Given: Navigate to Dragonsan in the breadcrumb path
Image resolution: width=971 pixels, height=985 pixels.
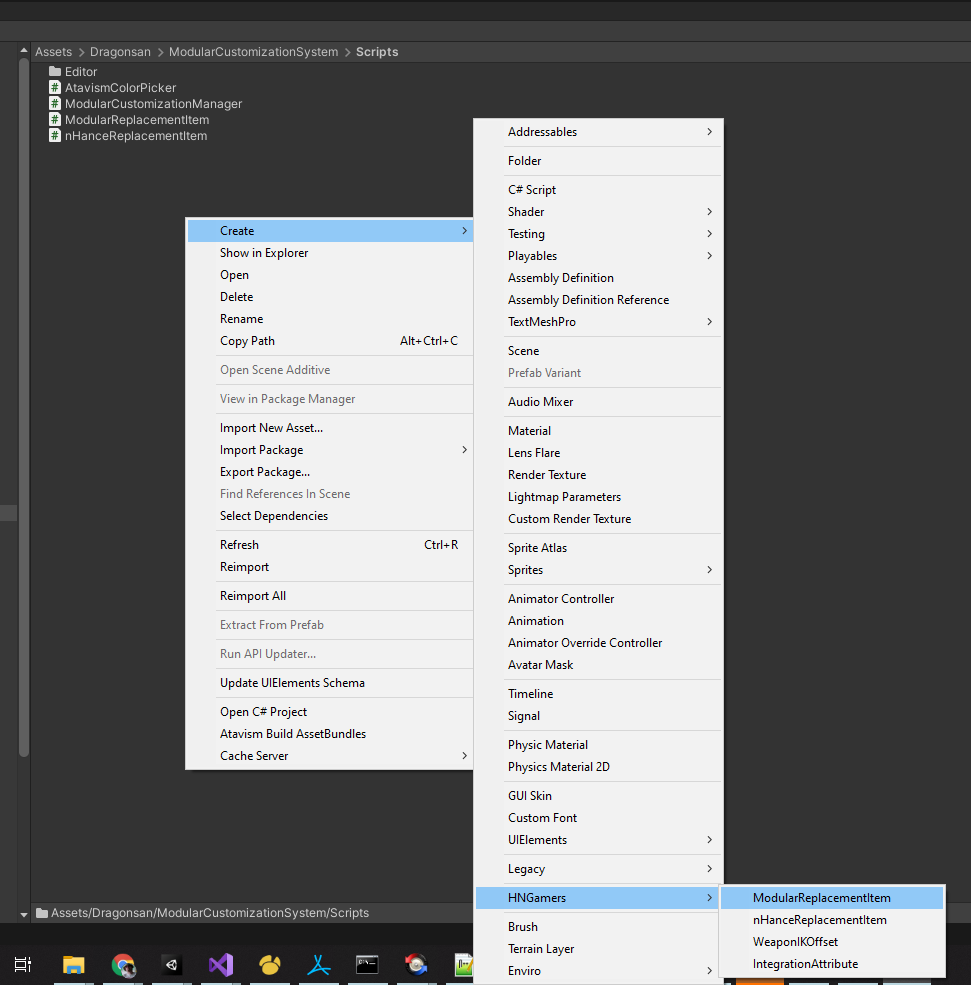Looking at the screenshot, I should [120, 52].
